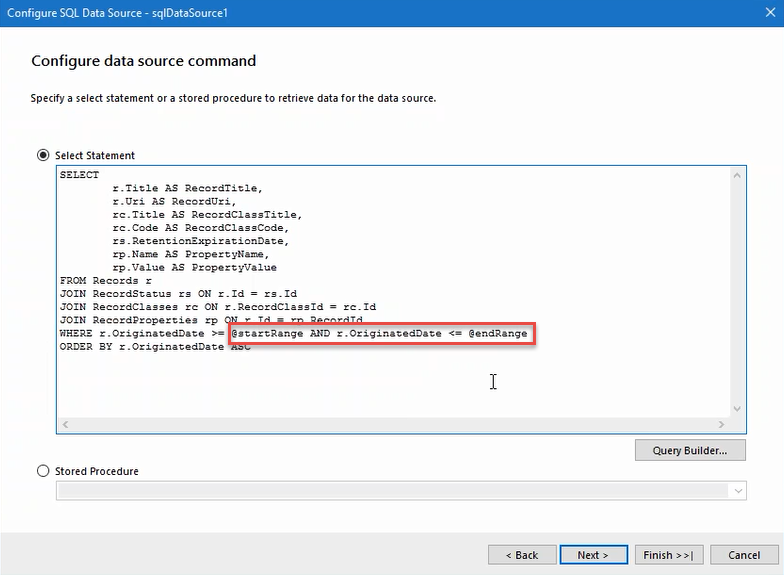The height and width of the screenshot is (575, 784).
Task: Place cursor on @endRange parameter
Action: click(497, 333)
